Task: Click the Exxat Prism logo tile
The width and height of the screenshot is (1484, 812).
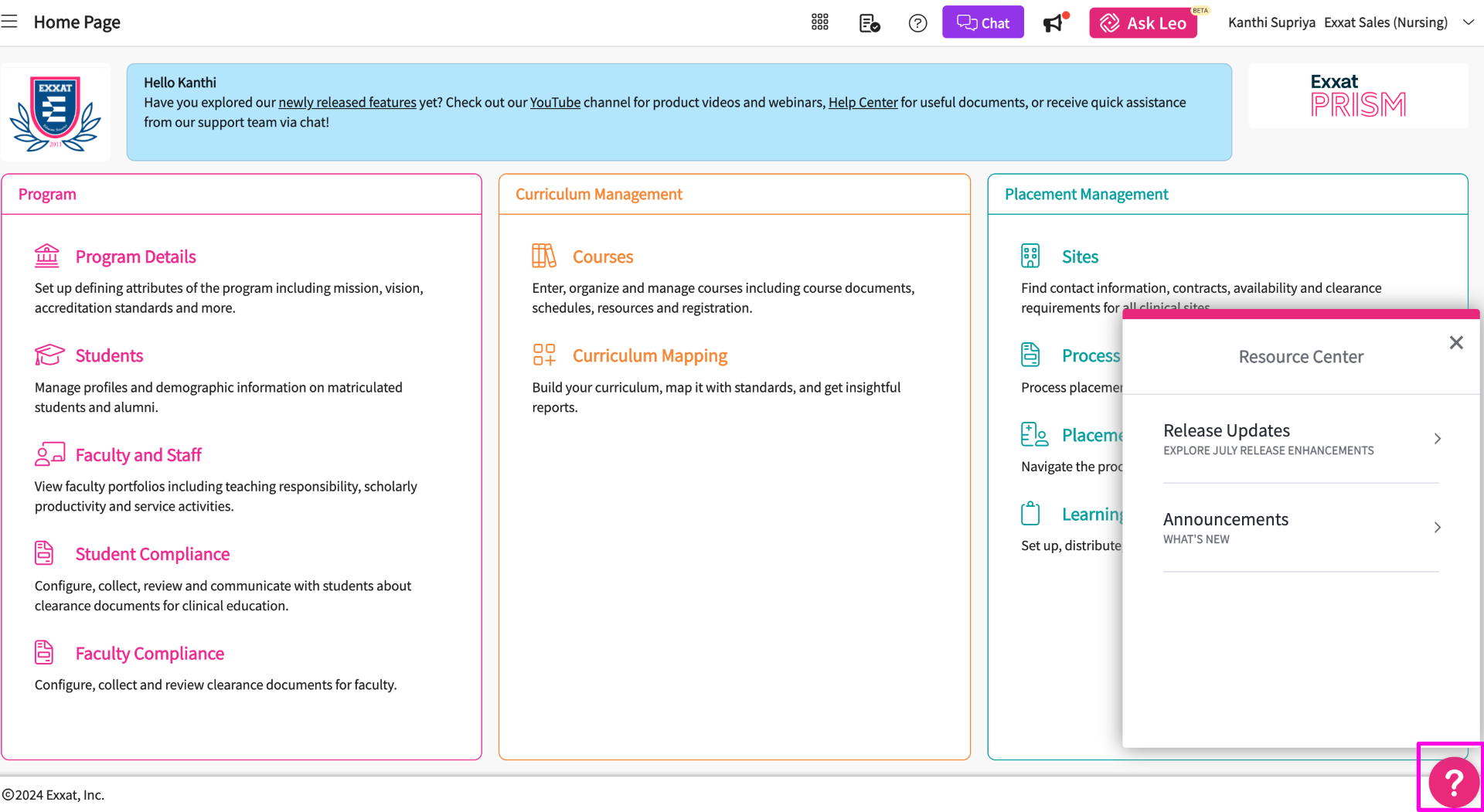Action: (x=1358, y=96)
